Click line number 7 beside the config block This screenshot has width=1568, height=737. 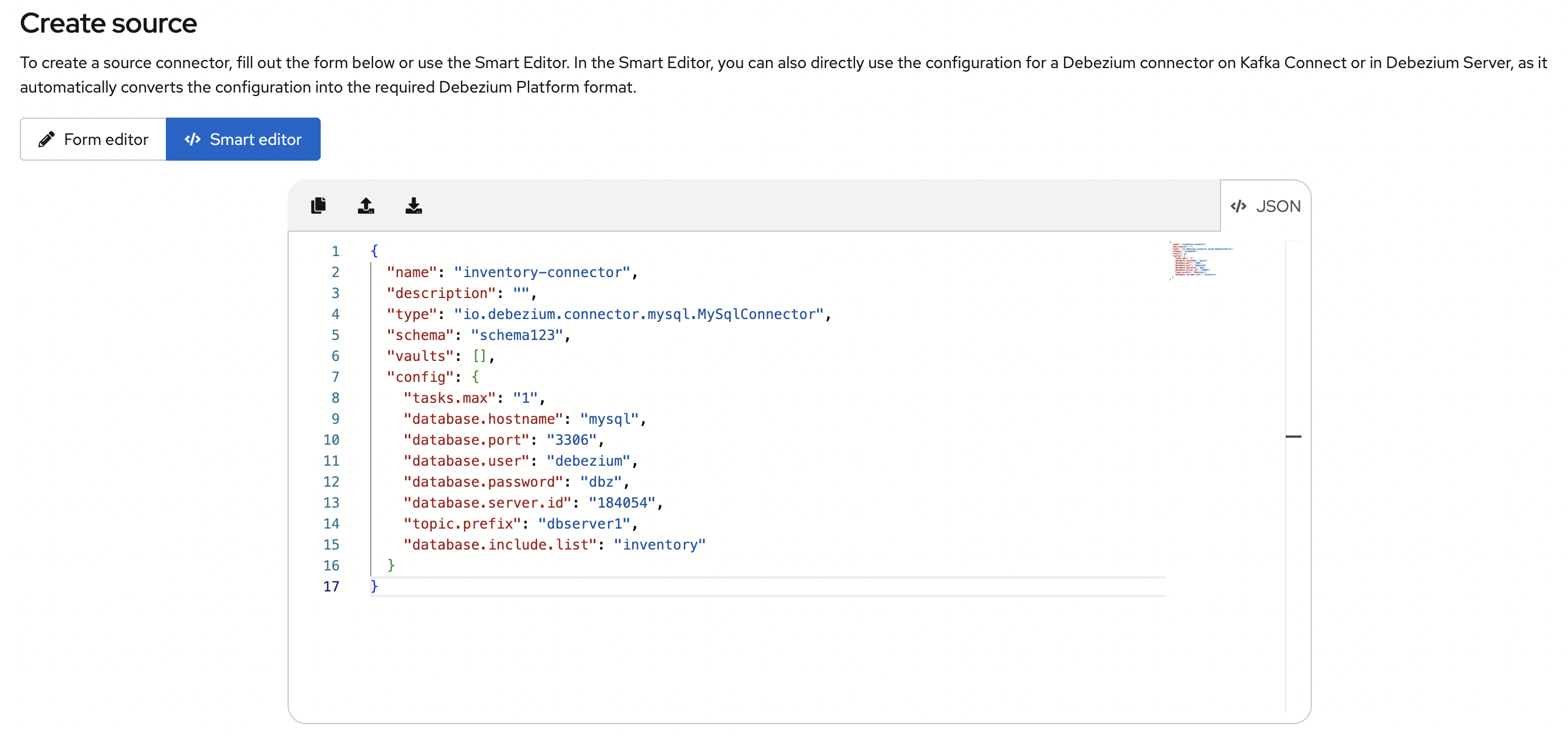[335, 377]
